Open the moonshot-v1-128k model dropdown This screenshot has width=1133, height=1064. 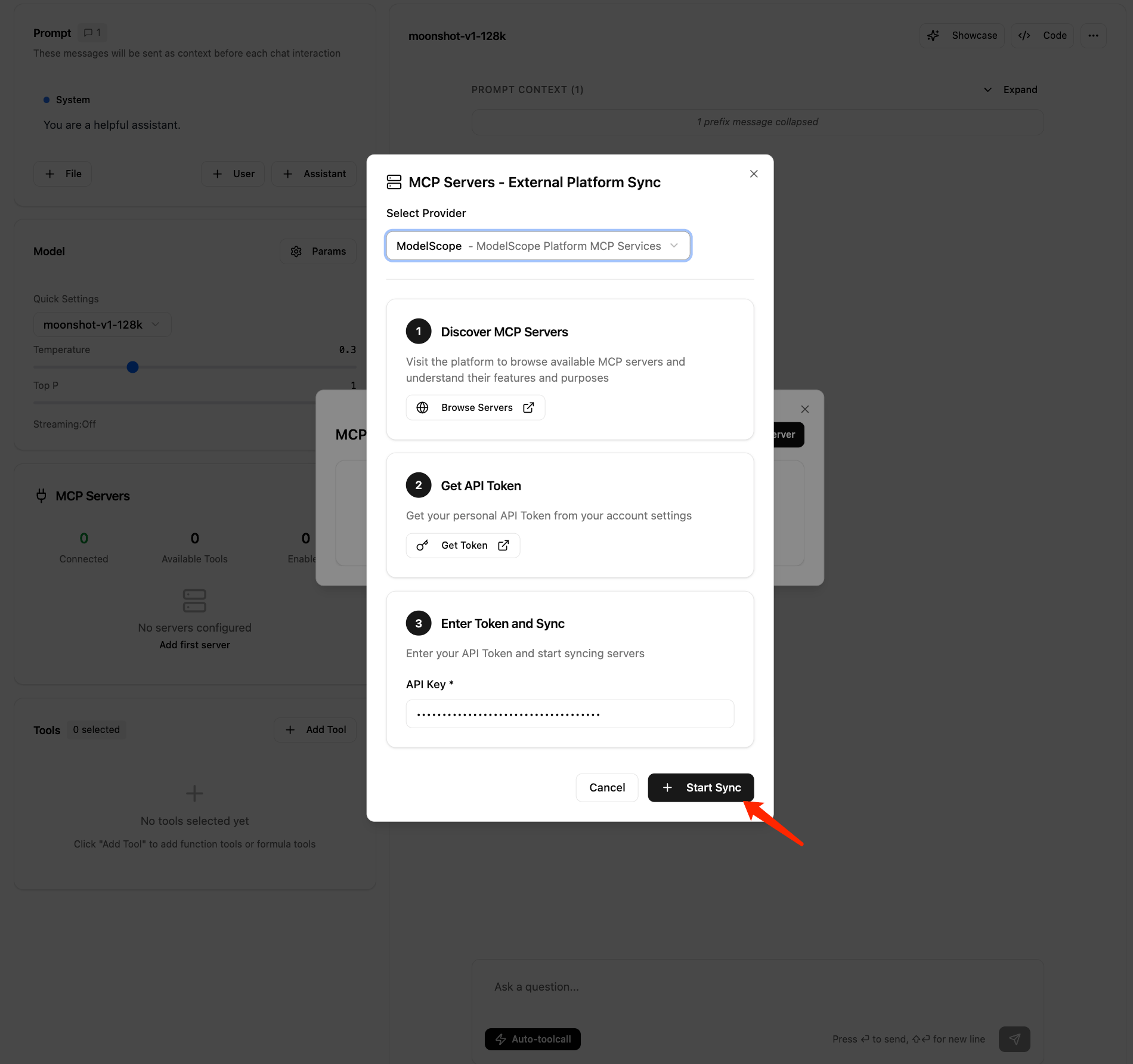click(102, 324)
